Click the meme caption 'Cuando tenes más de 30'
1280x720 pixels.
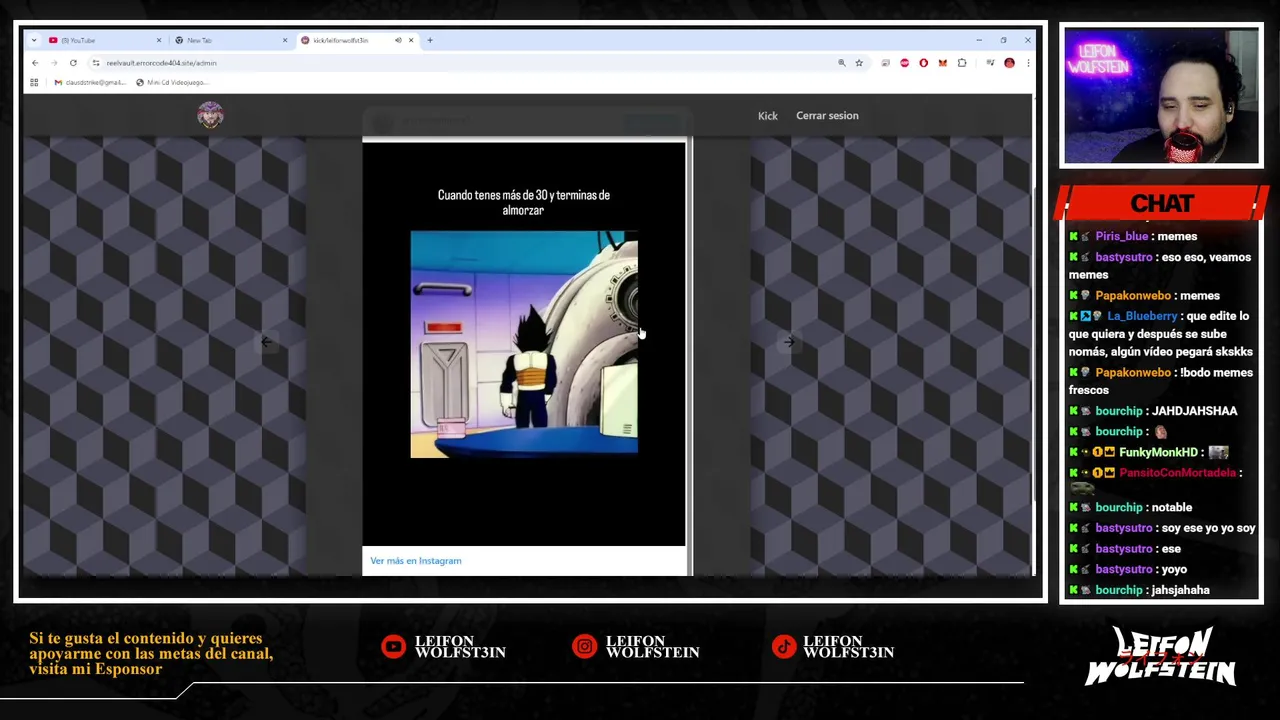pyautogui.click(x=524, y=202)
